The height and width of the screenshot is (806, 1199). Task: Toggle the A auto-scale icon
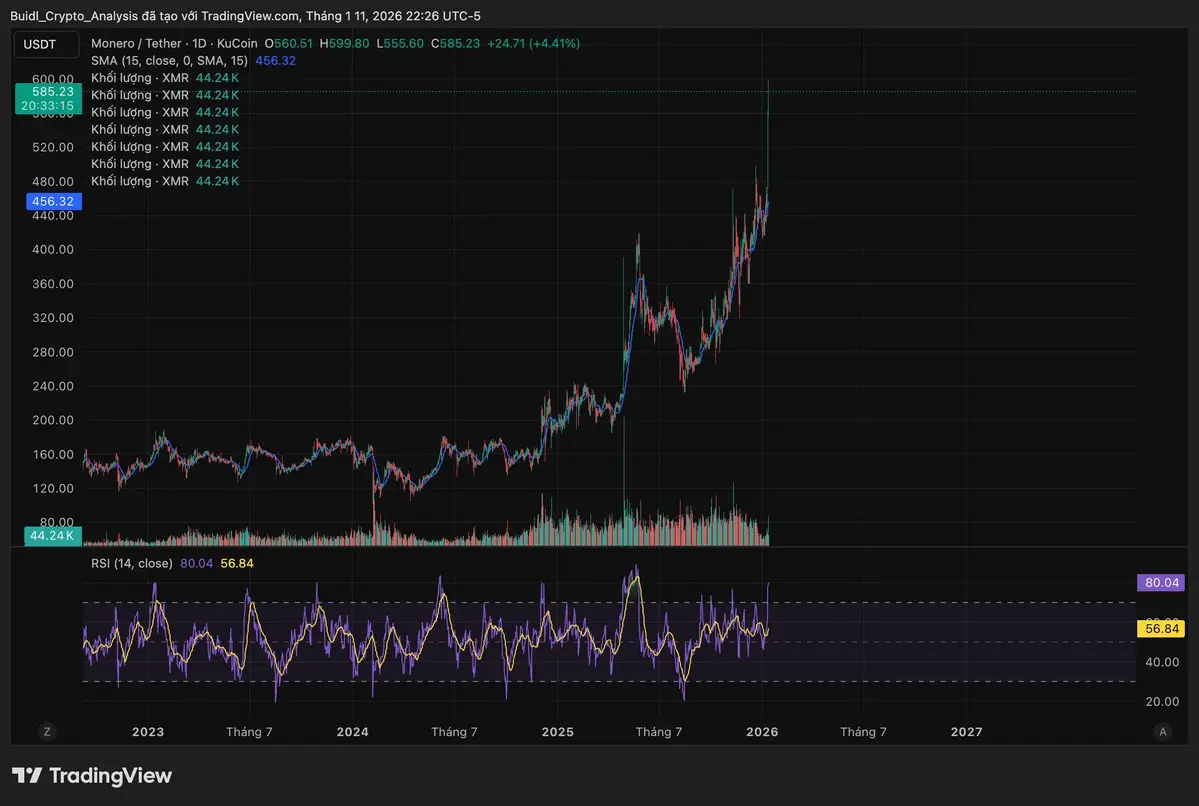pyautogui.click(x=1162, y=732)
